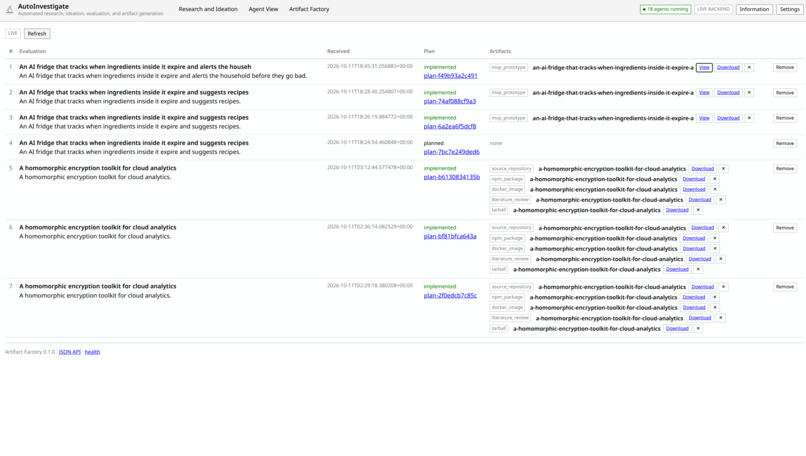
Task: Download row 7 tarball artifact
Action: [677, 328]
